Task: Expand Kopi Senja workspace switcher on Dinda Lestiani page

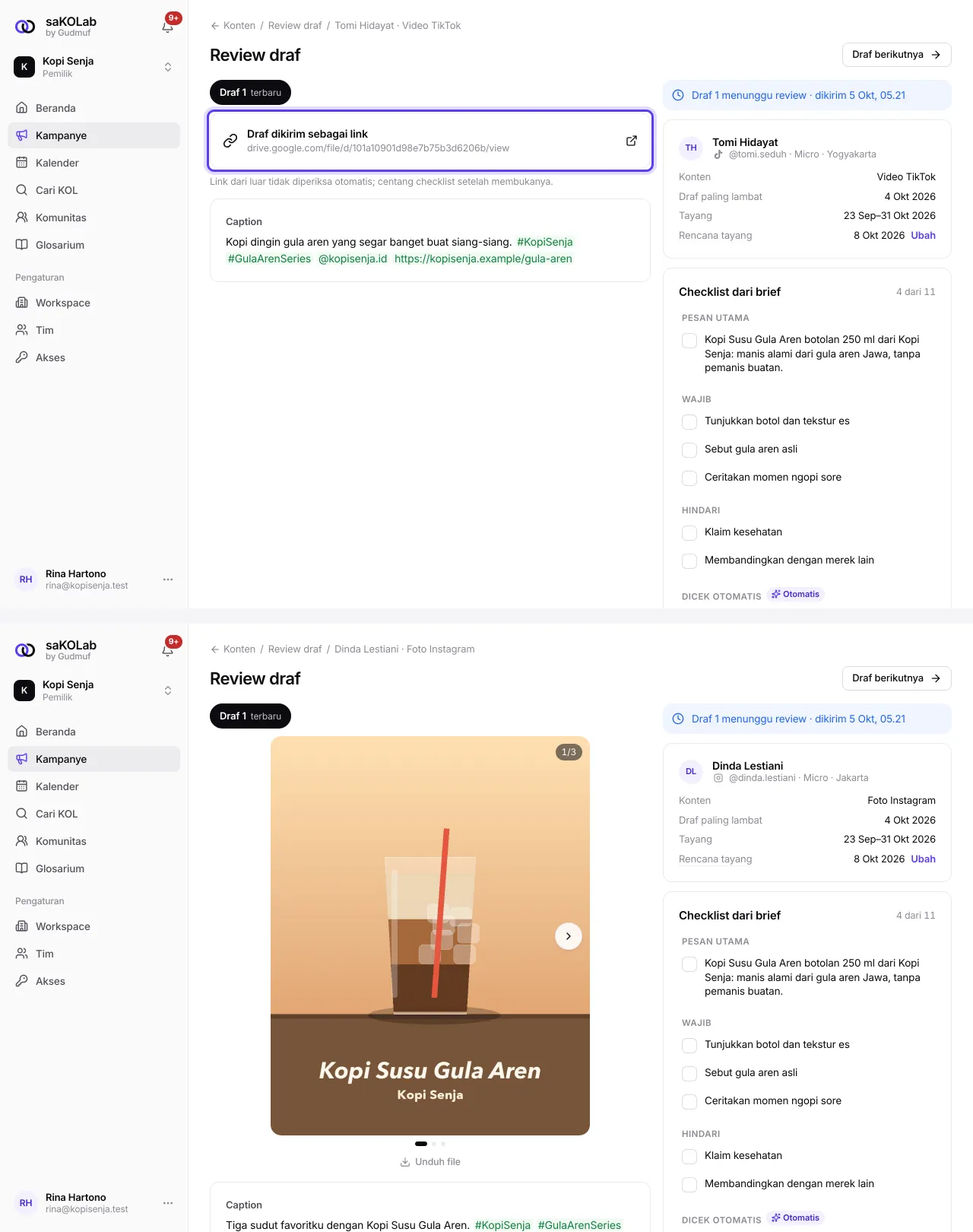Action: [x=168, y=691]
